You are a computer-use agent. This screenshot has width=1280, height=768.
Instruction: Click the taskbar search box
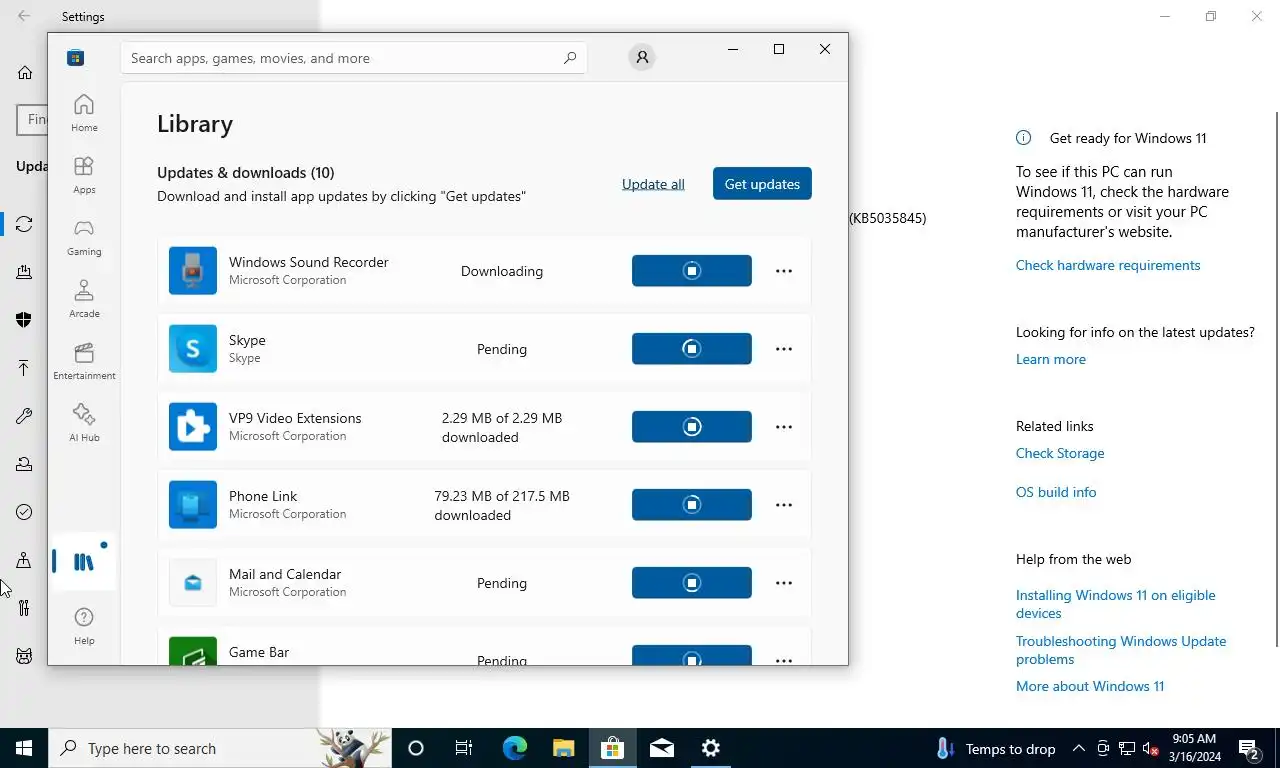coord(220,748)
